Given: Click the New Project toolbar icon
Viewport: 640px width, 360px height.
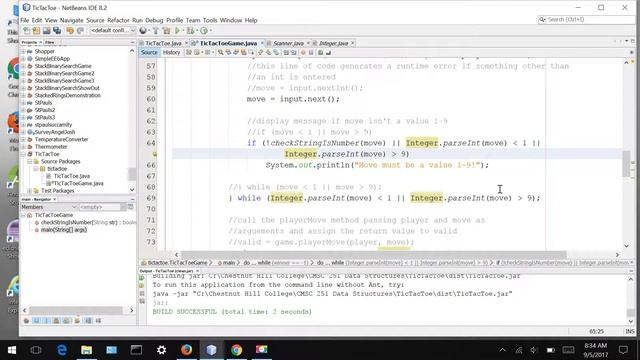Looking at the screenshot, I should [36, 31].
